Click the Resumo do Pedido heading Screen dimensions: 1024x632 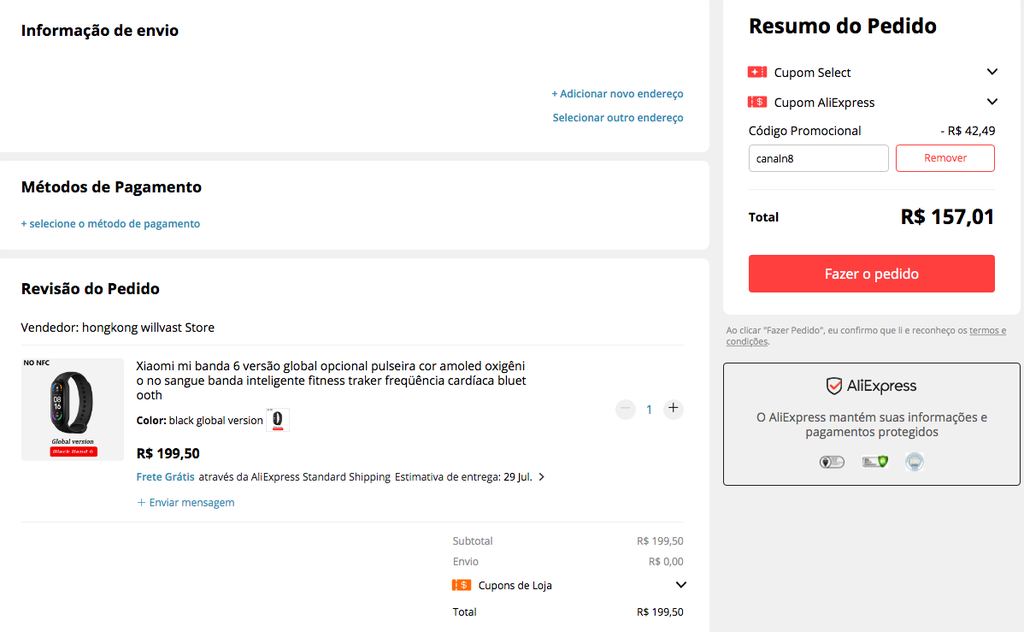point(842,26)
